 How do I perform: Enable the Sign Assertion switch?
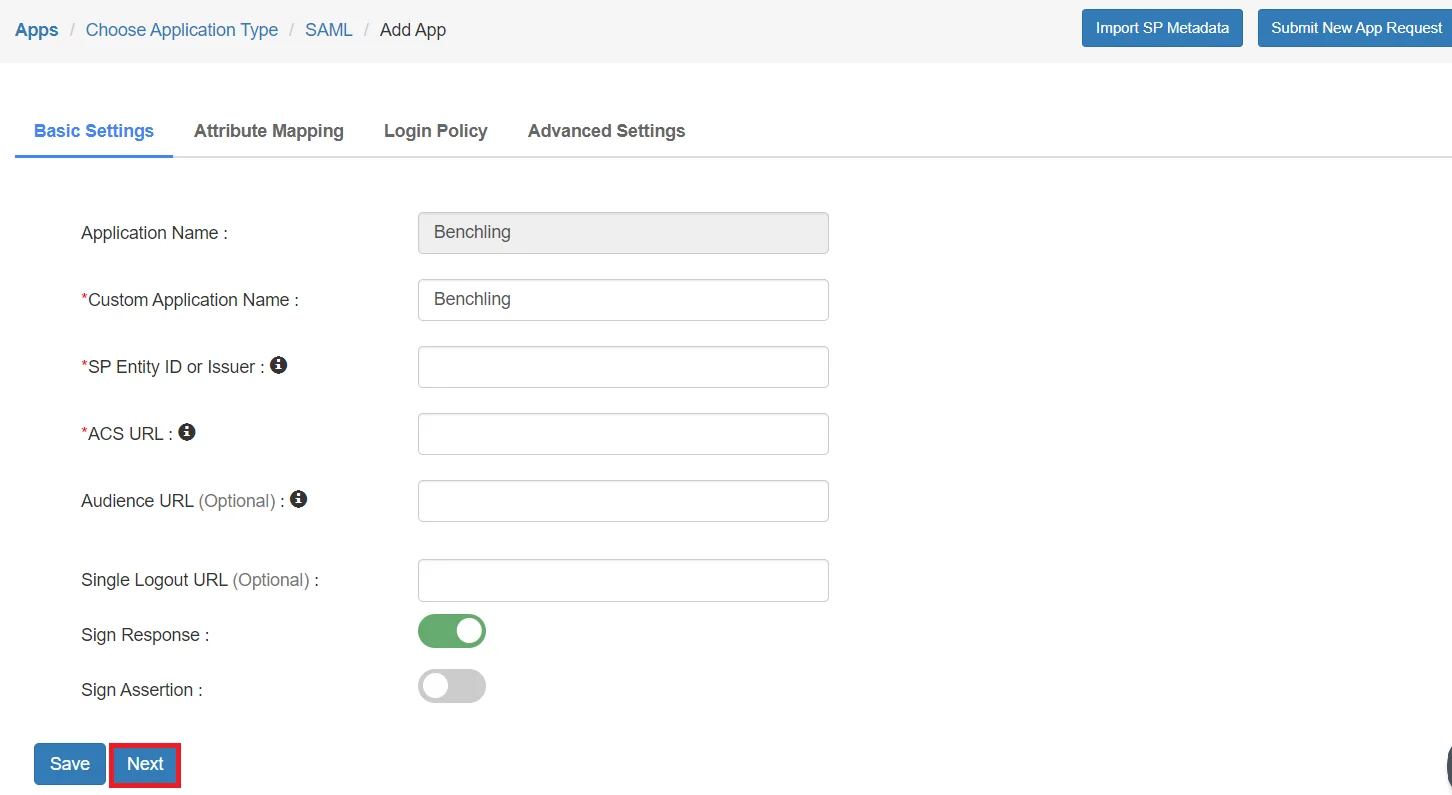pos(452,686)
